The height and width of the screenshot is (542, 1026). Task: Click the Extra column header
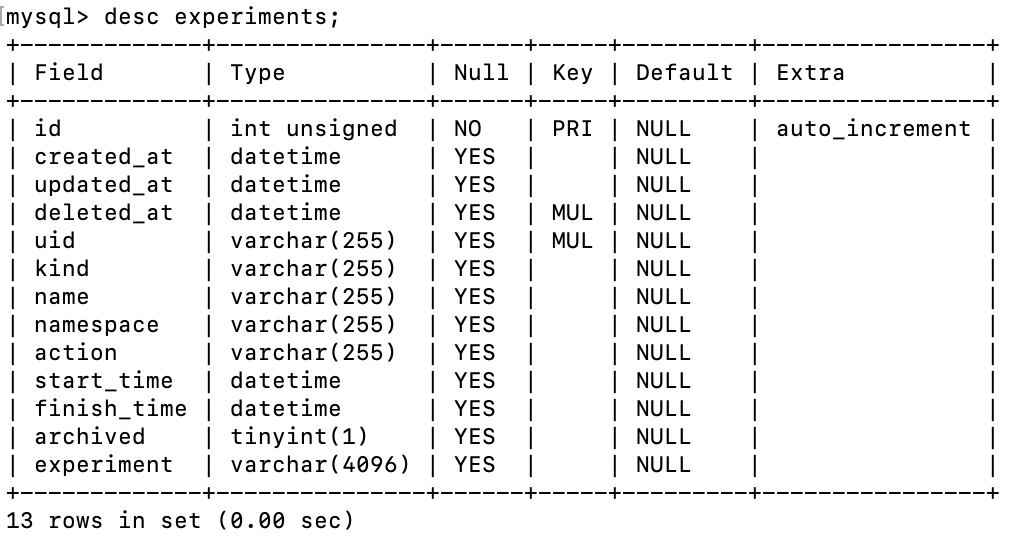click(x=810, y=73)
